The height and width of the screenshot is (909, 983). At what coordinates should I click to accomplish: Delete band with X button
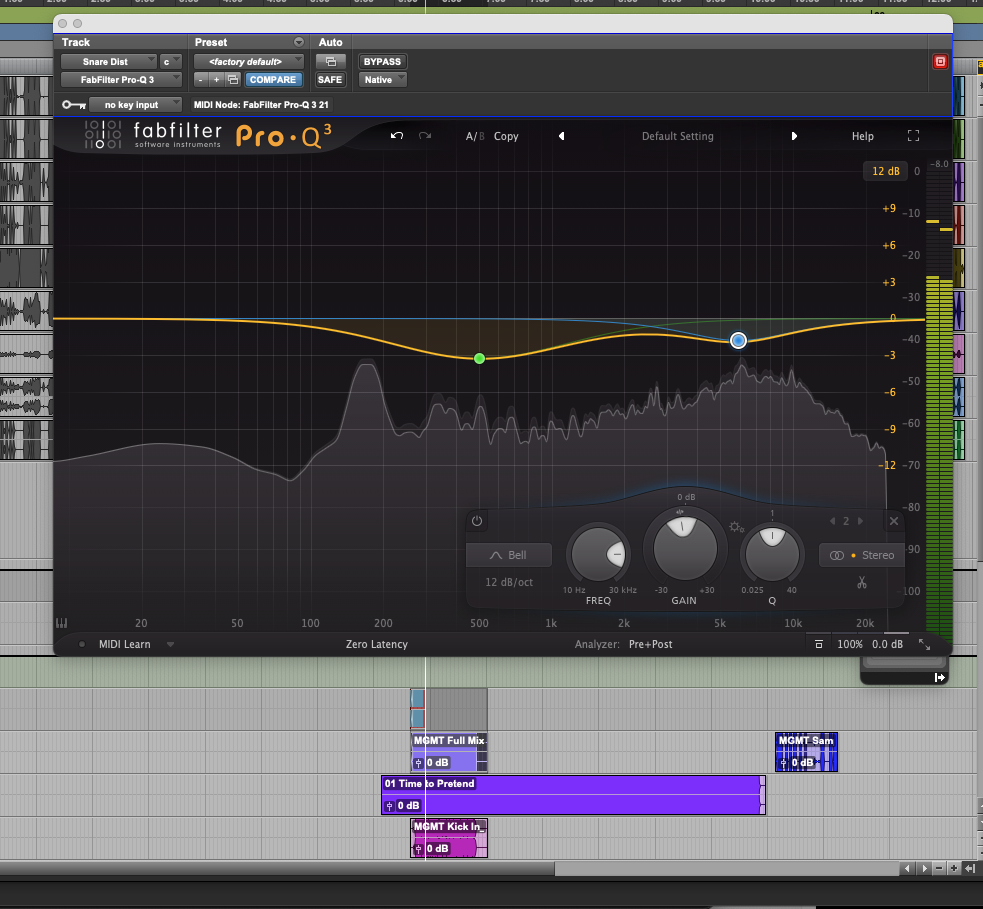894,521
